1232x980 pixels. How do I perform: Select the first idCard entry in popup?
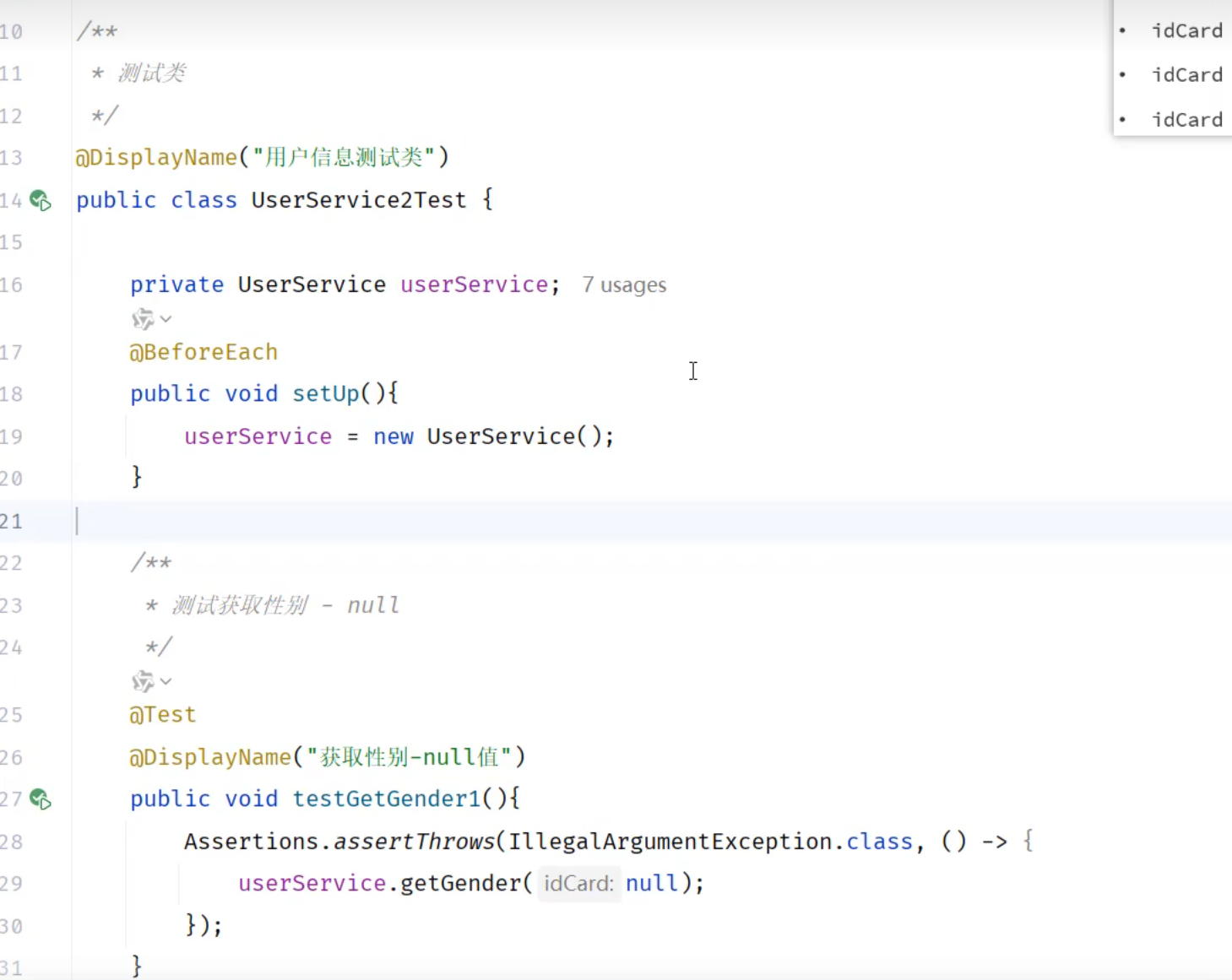[x=1186, y=31]
